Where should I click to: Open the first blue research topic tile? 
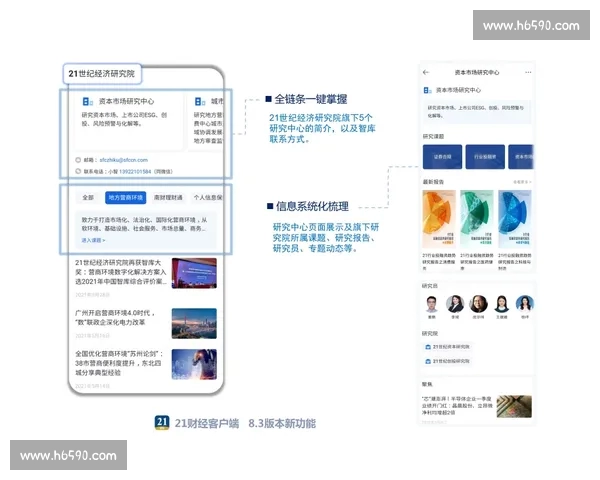[x=442, y=157]
